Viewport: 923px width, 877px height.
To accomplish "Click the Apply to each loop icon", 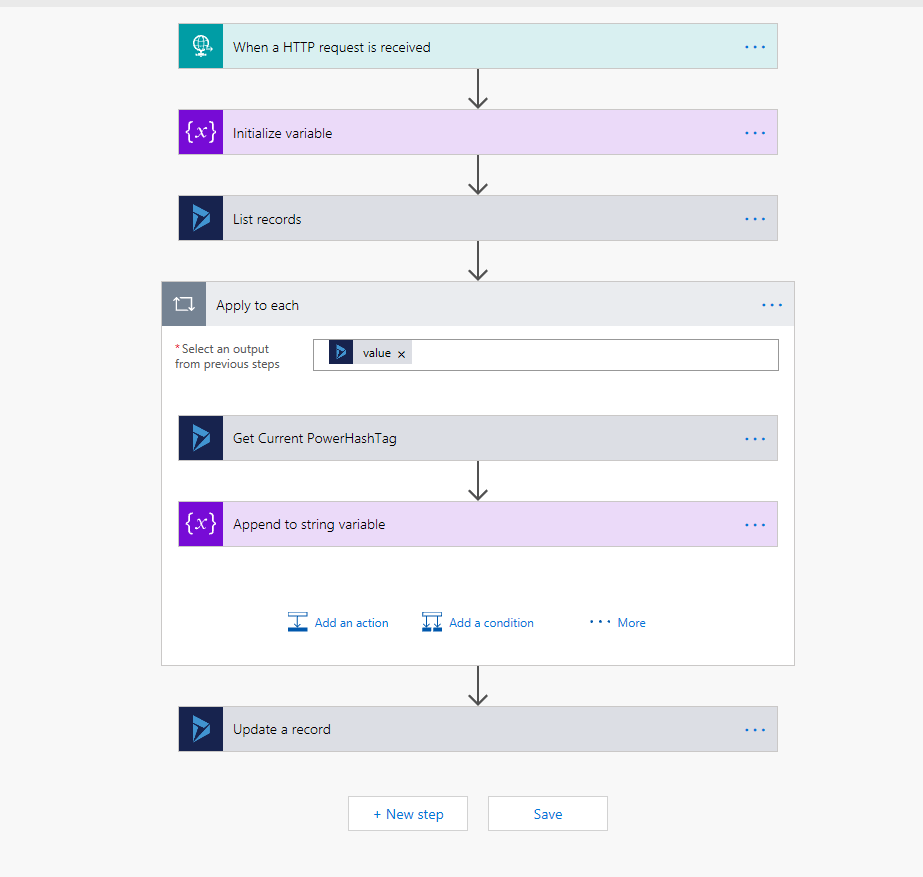I will point(184,305).
